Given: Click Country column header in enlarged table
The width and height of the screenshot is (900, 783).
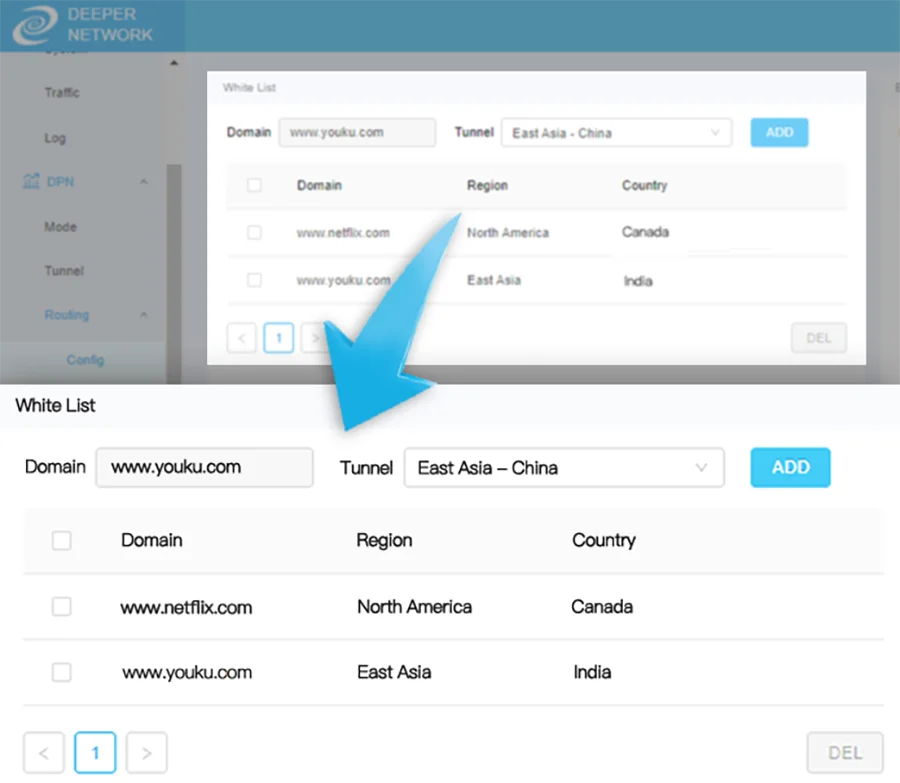Looking at the screenshot, I should pos(604,540).
